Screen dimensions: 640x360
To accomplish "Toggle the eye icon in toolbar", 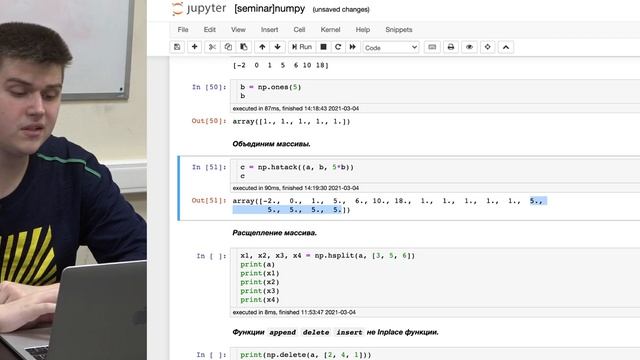I will (469, 47).
